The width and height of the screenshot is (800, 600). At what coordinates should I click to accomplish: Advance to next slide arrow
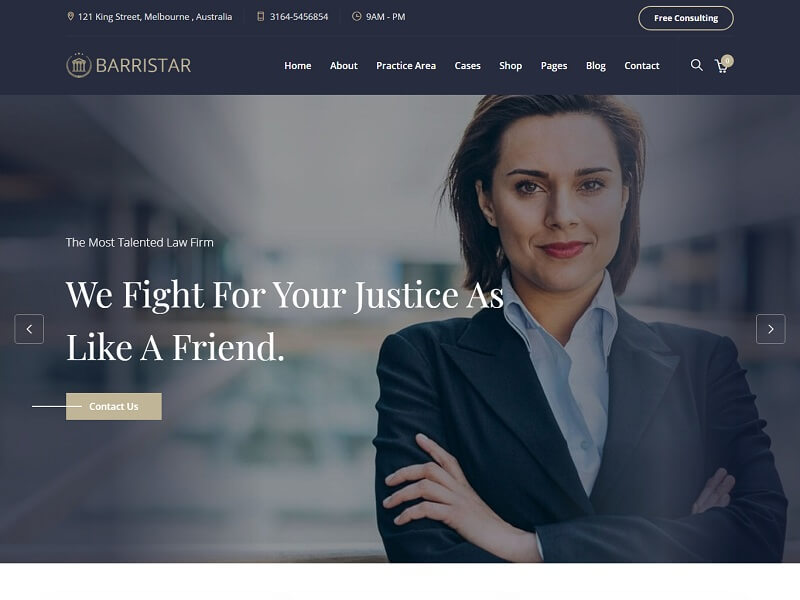tap(770, 329)
